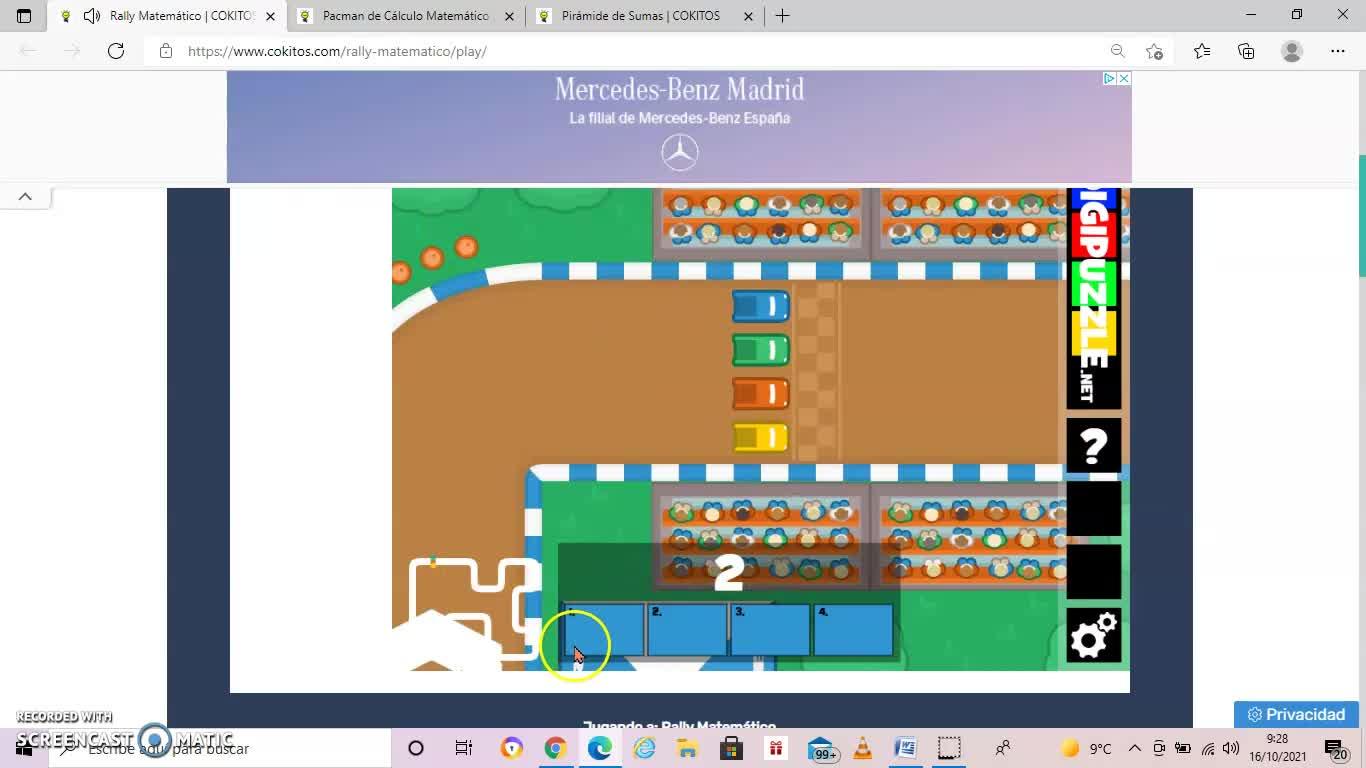Open the notification center with 20 badge

[1337, 749]
